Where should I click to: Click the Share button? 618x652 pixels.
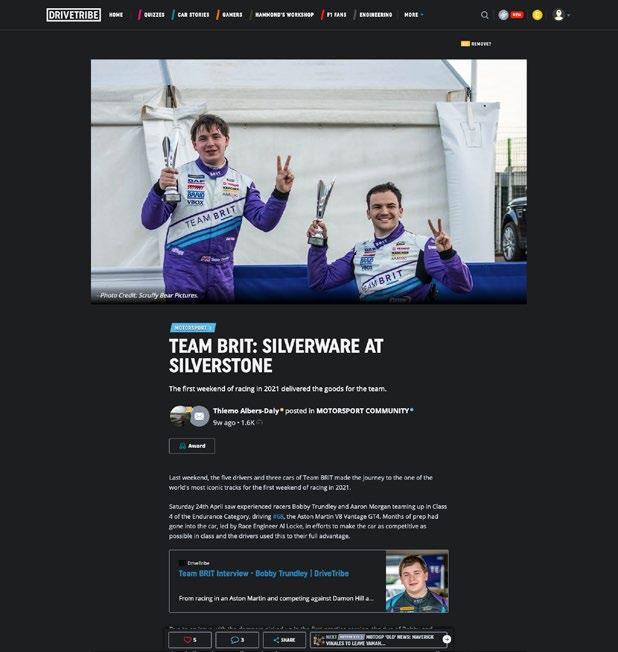click(x=284, y=640)
